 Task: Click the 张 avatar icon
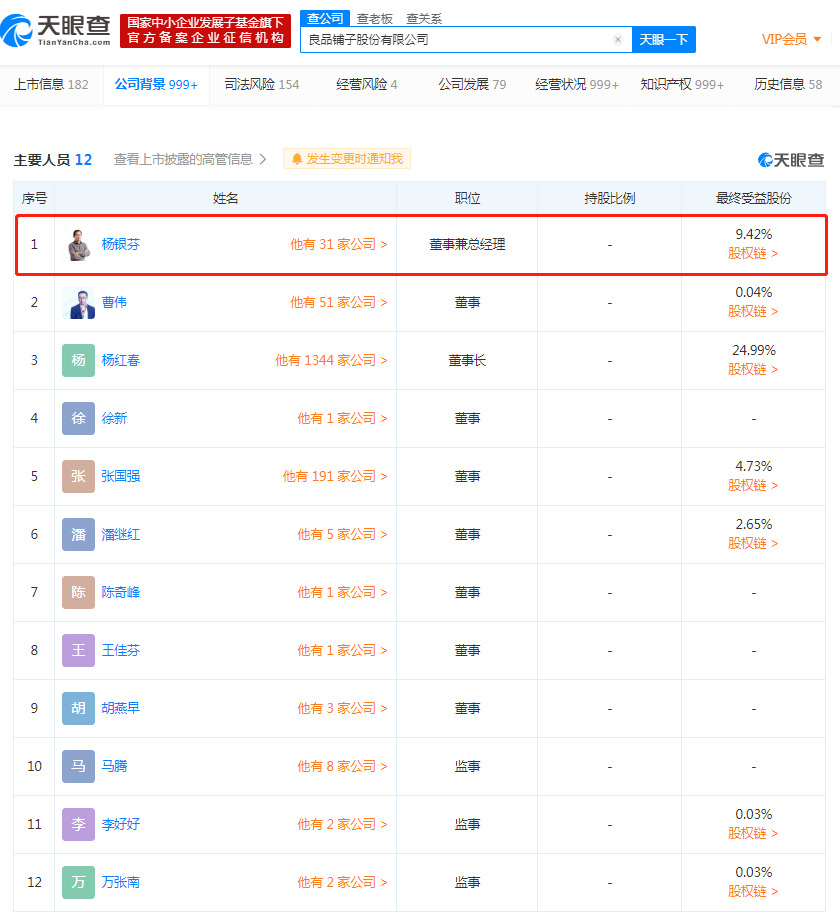click(x=79, y=476)
